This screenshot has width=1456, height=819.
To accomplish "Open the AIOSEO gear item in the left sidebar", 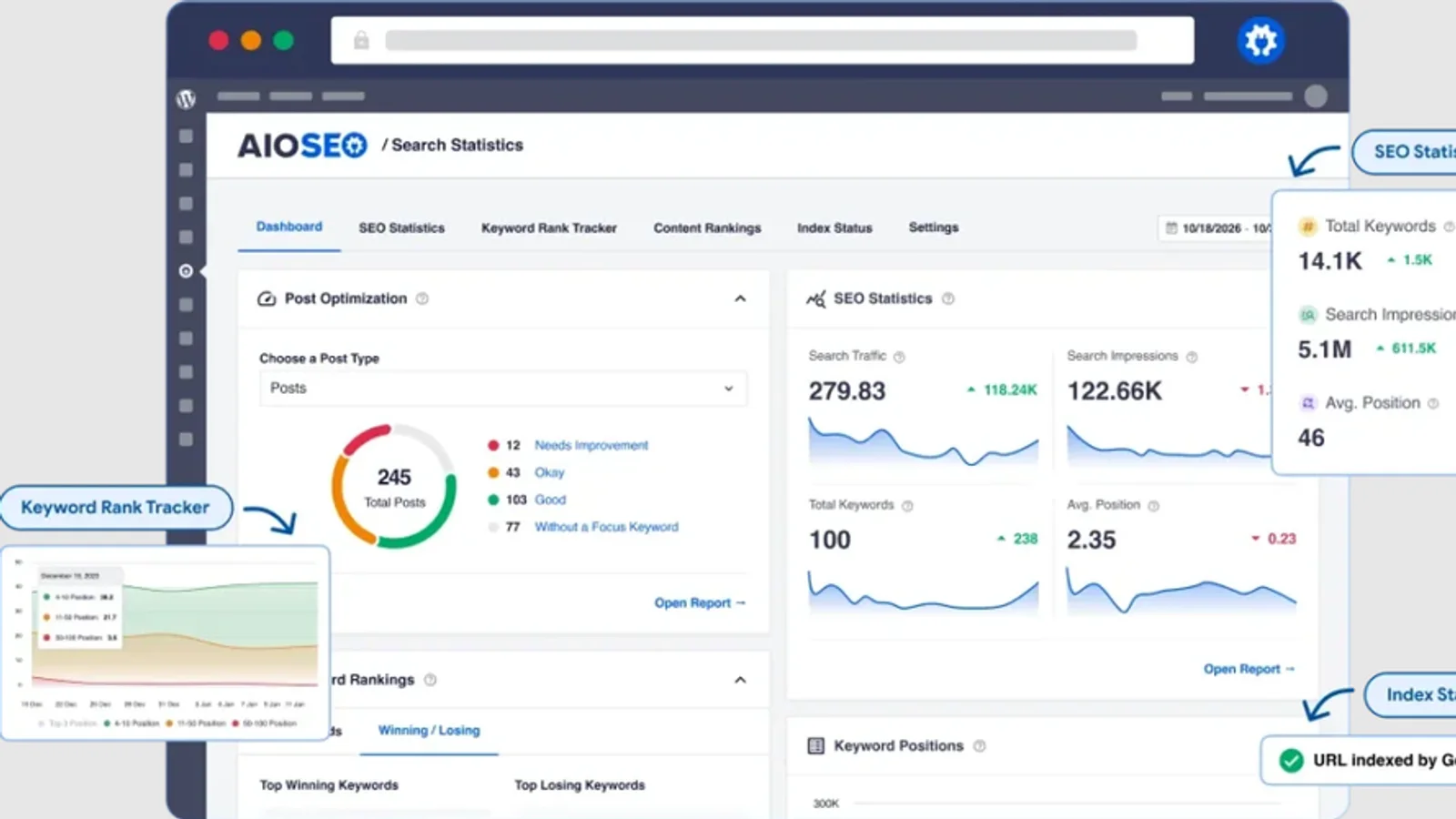I will 186,271.
